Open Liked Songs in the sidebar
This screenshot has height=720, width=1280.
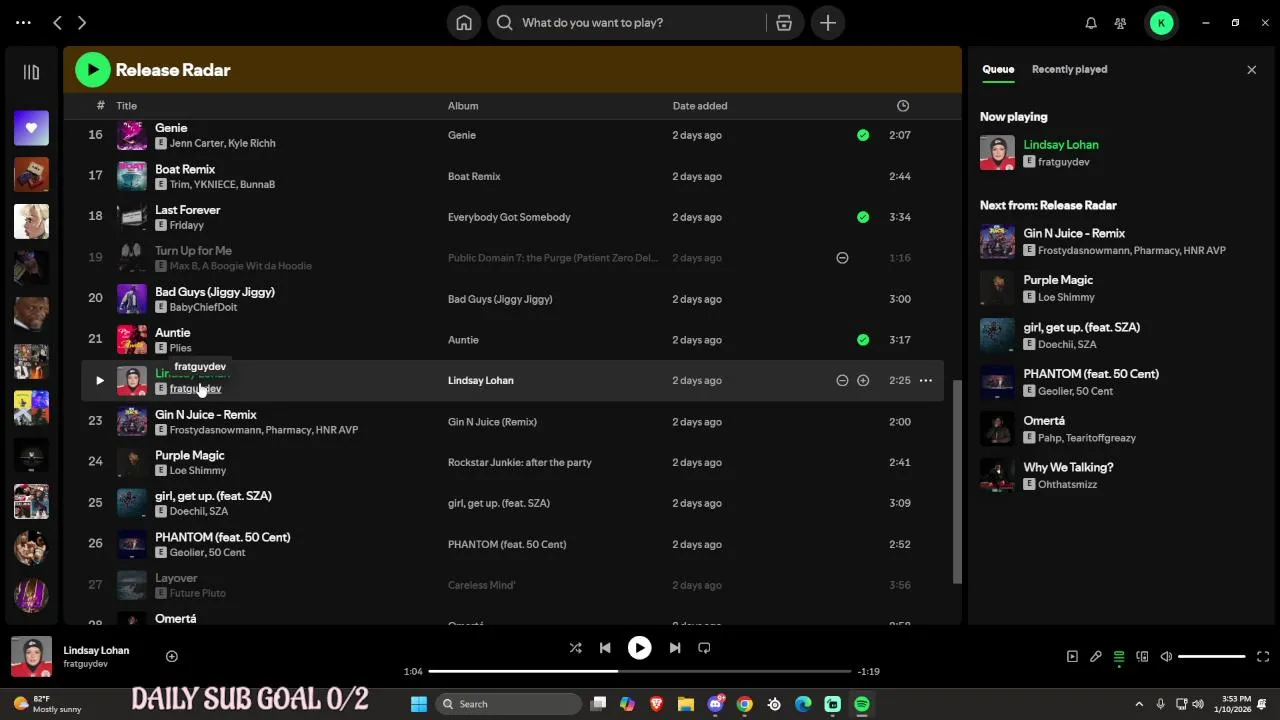point(31,128)
